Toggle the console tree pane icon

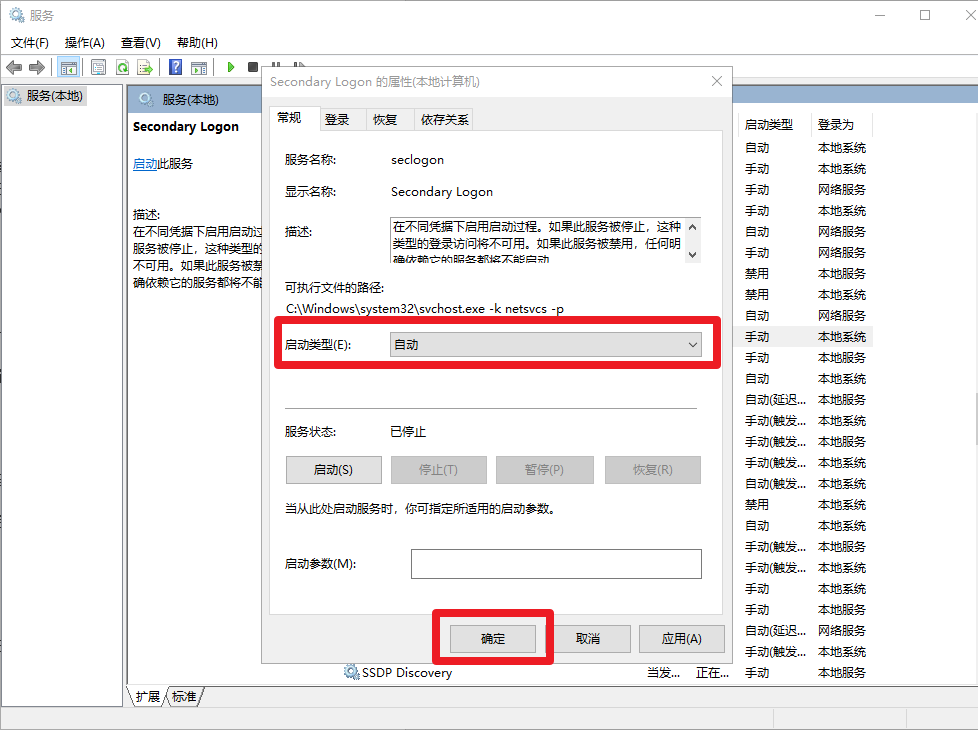[67, 67]
